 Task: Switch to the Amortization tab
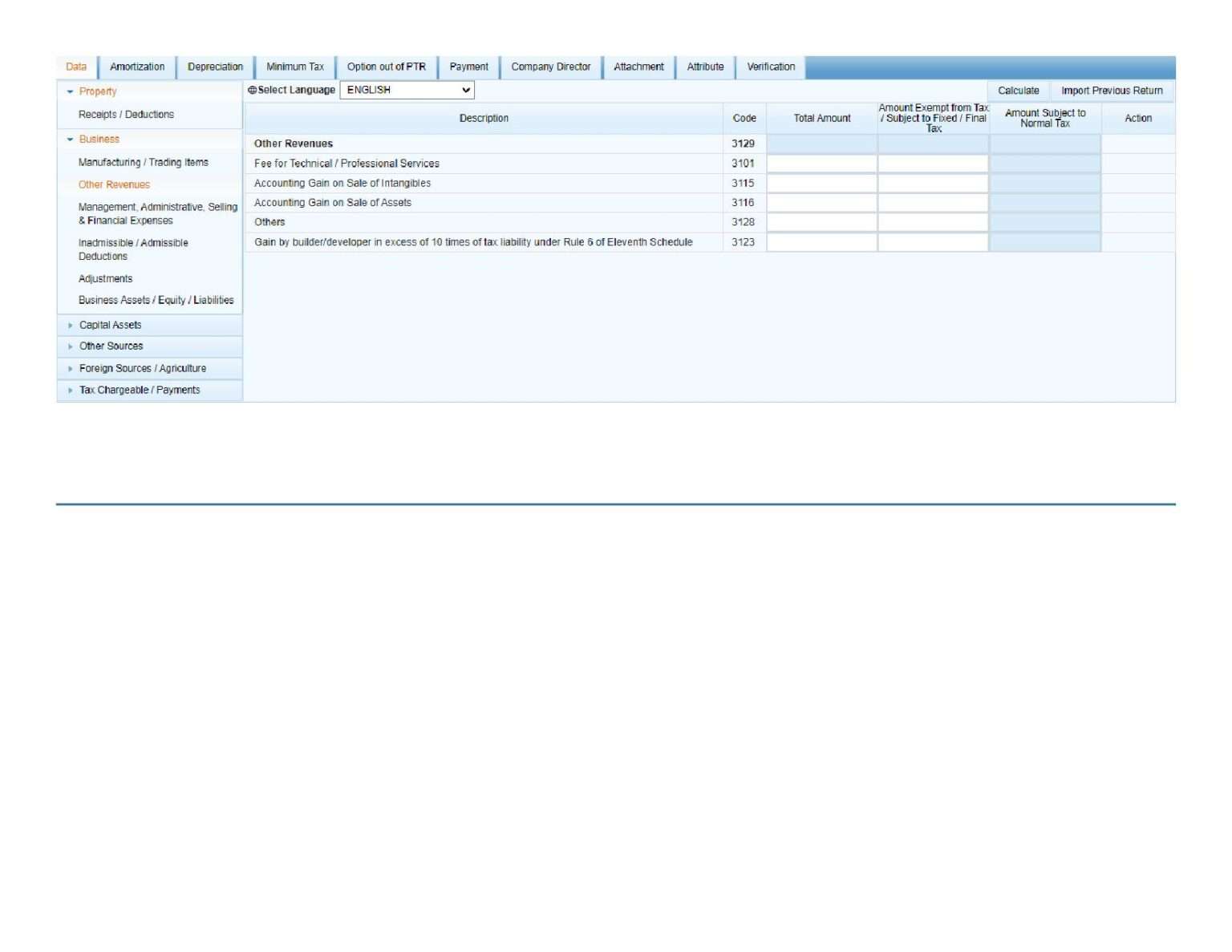tap(137, 67)
